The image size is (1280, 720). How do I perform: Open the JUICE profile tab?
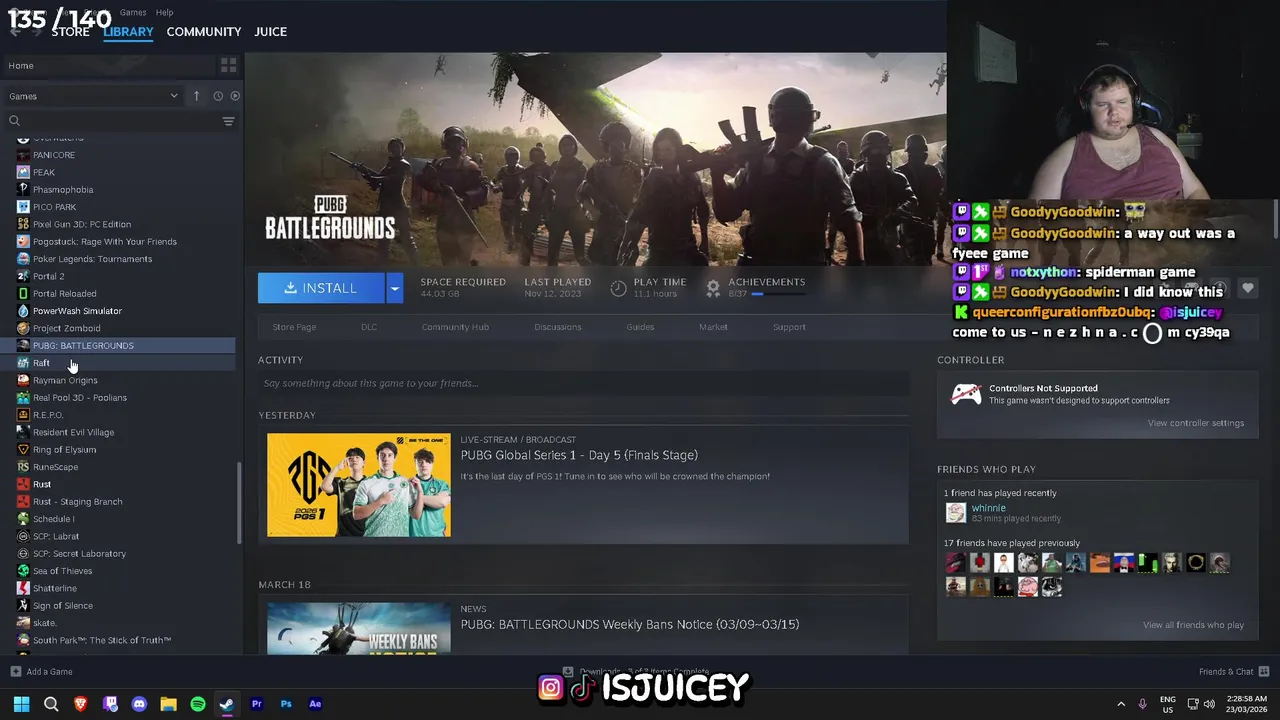271,32
